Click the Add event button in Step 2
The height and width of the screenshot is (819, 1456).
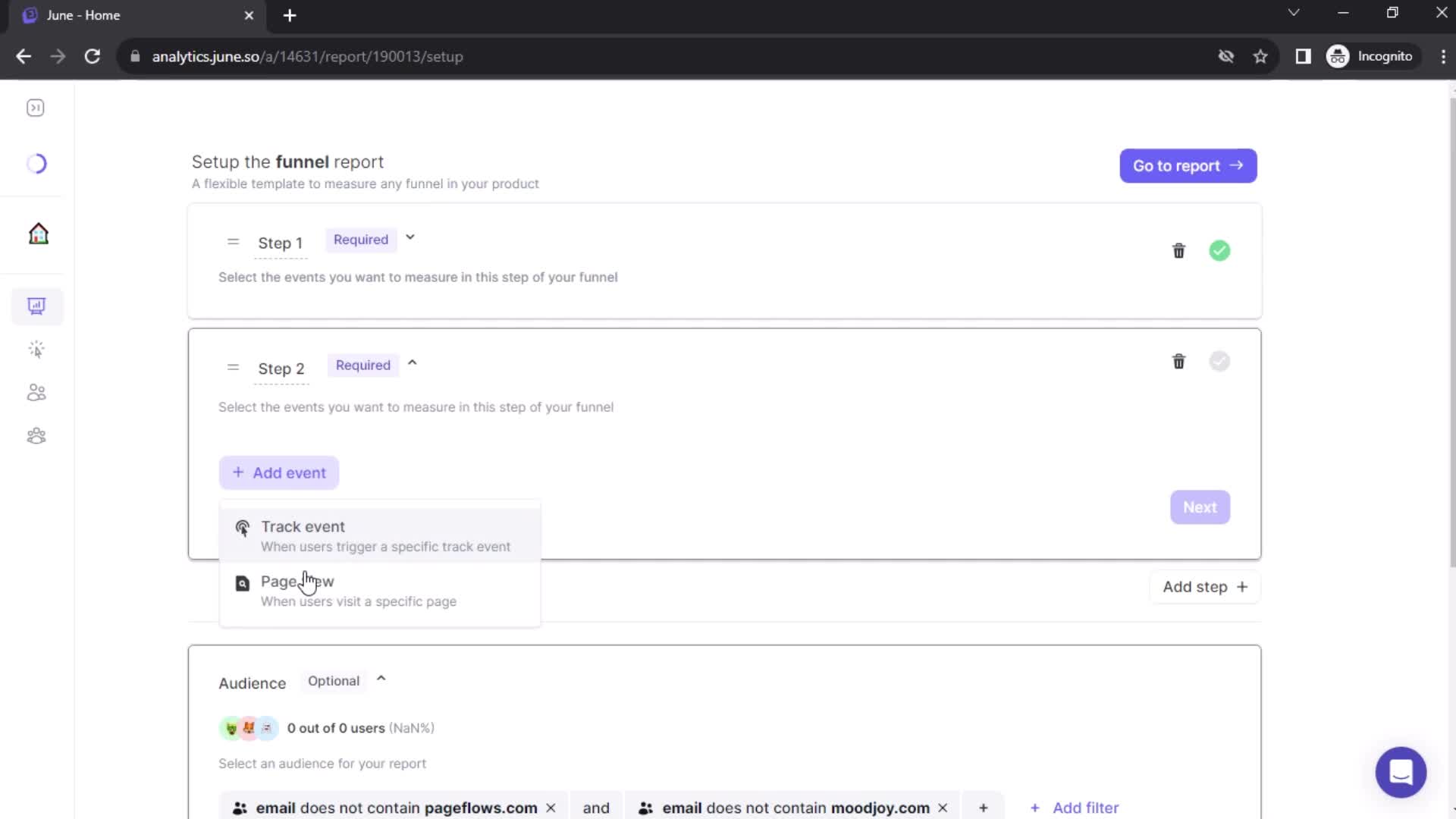pyautogui.click(x=279, y=473)
